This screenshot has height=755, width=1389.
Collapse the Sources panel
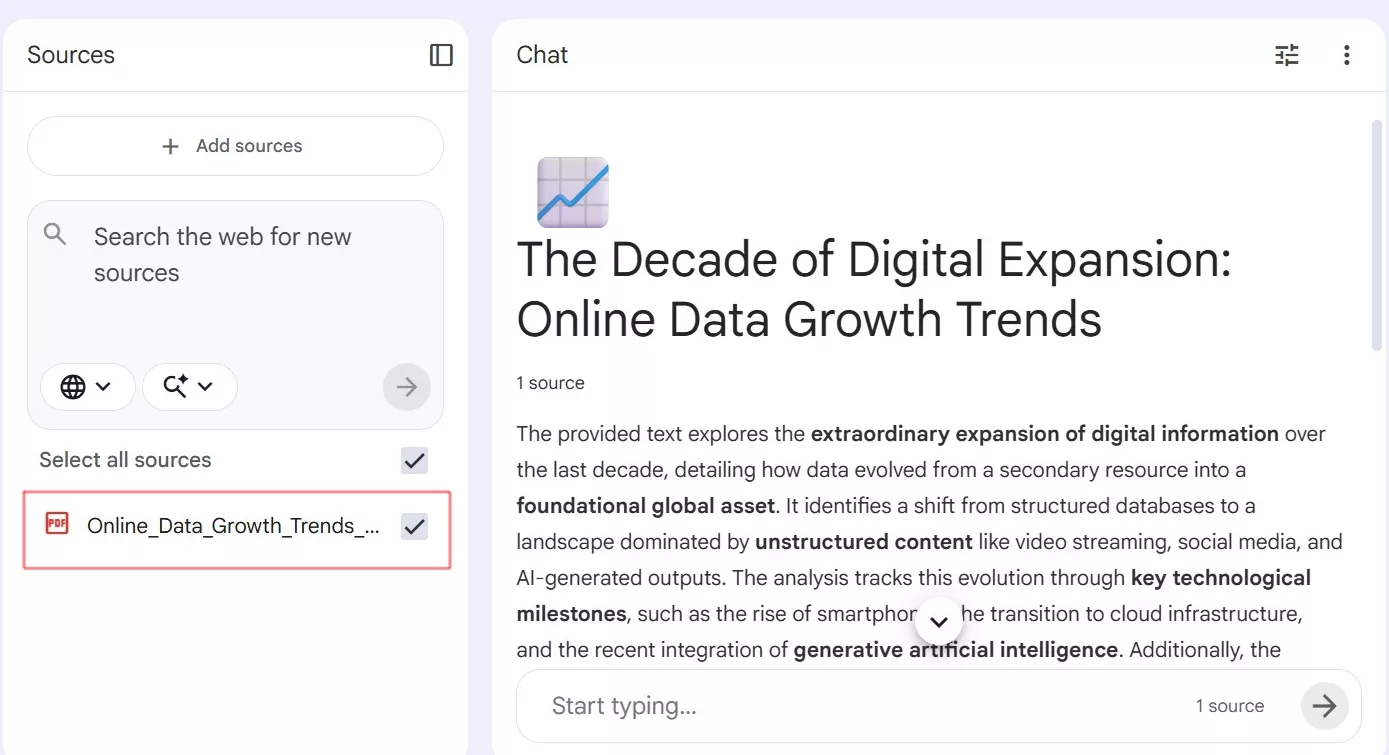(440, 55)
